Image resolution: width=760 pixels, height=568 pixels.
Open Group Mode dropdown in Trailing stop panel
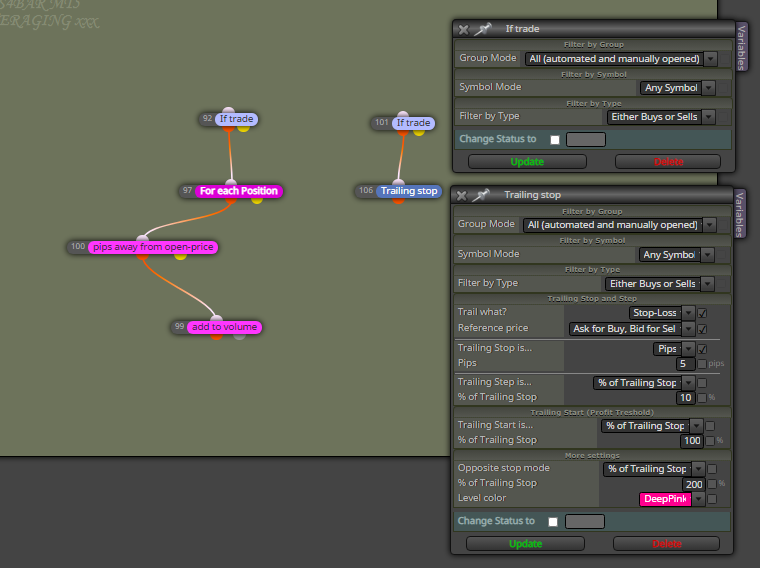[x=710, y=225]
